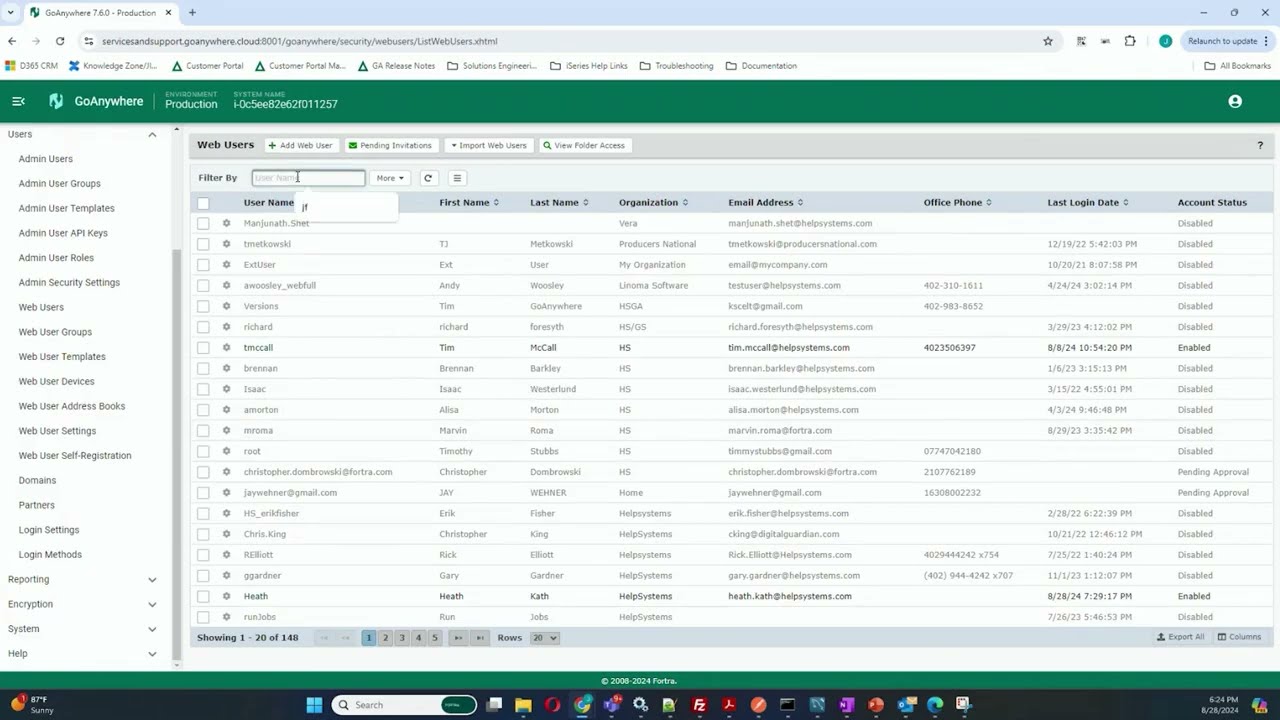Jump to last page arrow
Screen dimensions: 1280x720
pyautogui.click(x=480, y=638)
